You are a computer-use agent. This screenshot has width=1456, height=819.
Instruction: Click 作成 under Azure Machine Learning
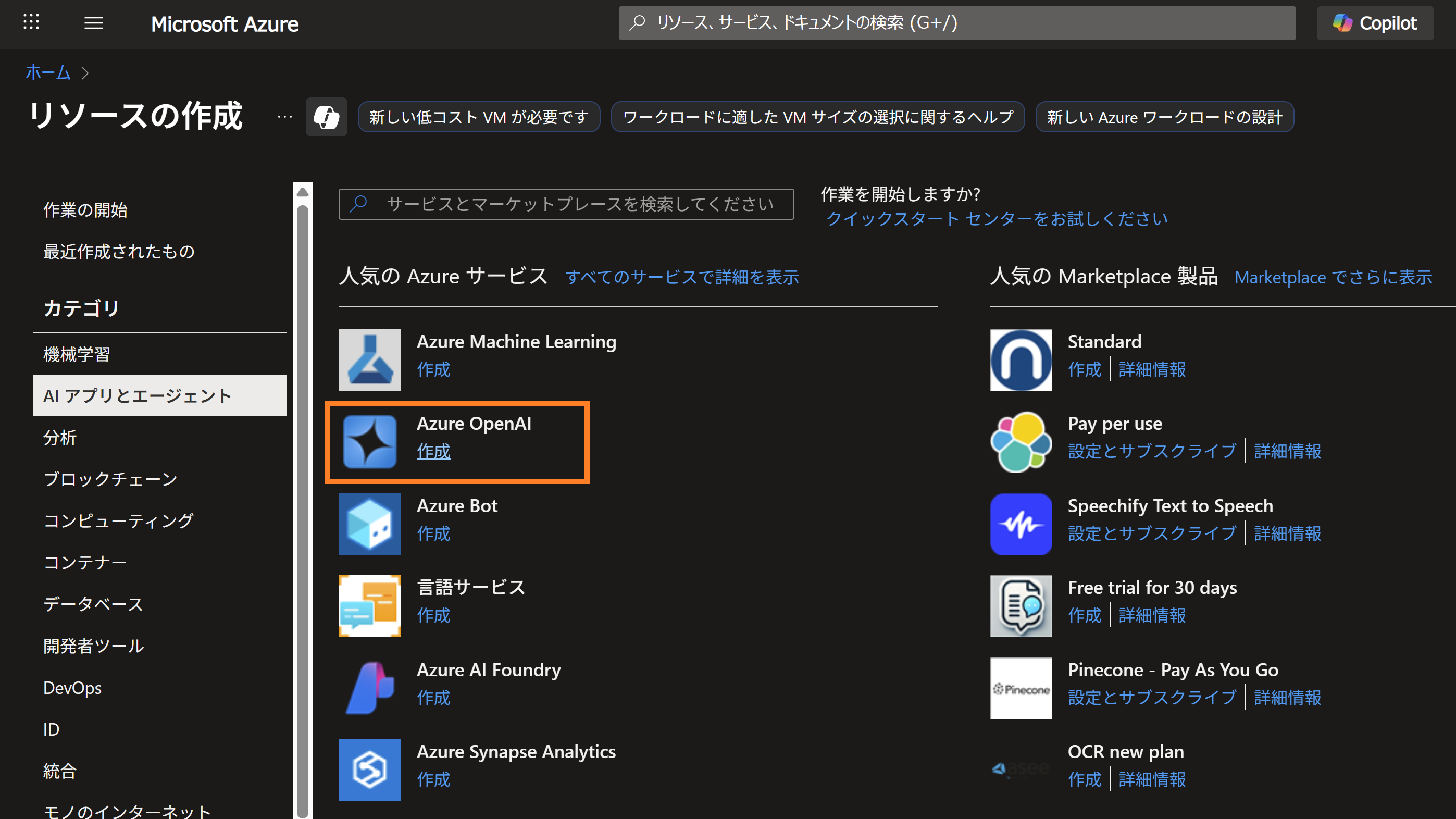[433, 370]
